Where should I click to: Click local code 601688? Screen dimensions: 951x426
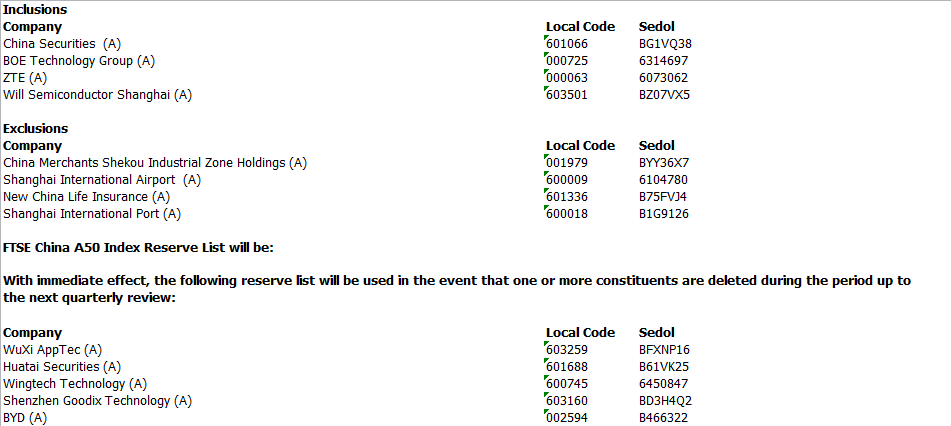[569, 367]
